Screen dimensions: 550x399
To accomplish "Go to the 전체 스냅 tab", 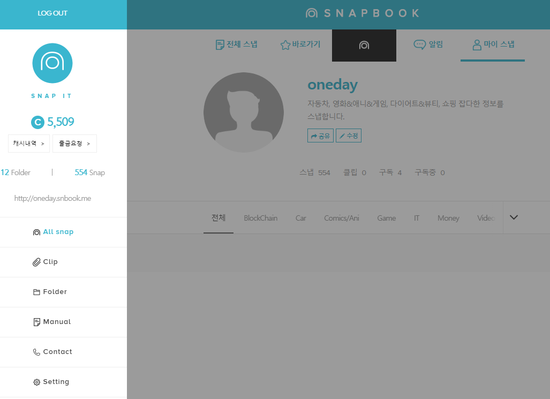I will (x=236, y=45).
